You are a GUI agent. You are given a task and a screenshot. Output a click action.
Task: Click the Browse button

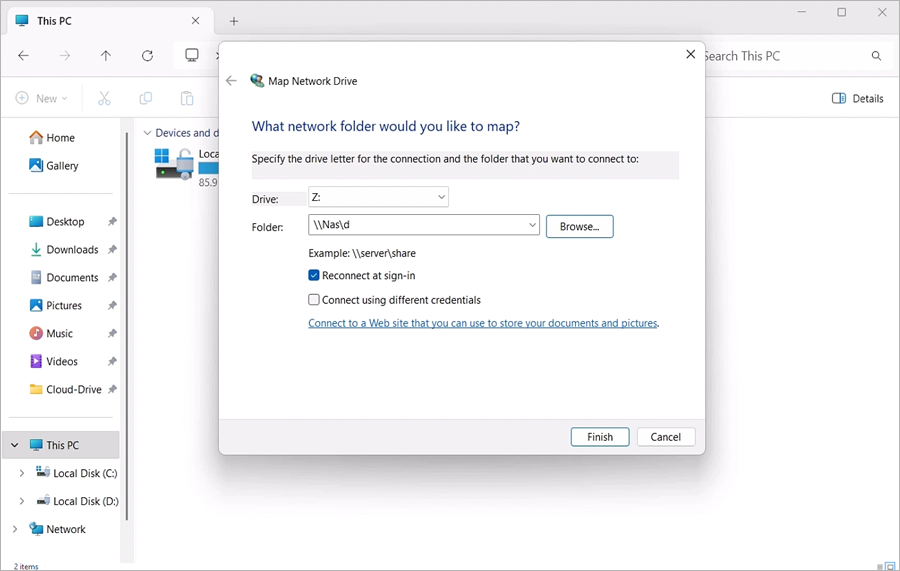point(579,226)
